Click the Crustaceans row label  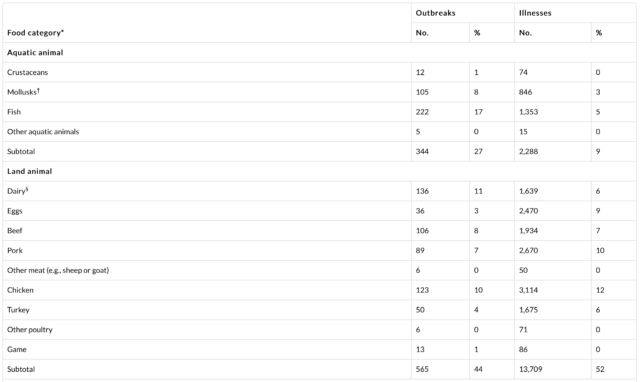(27, 73)
